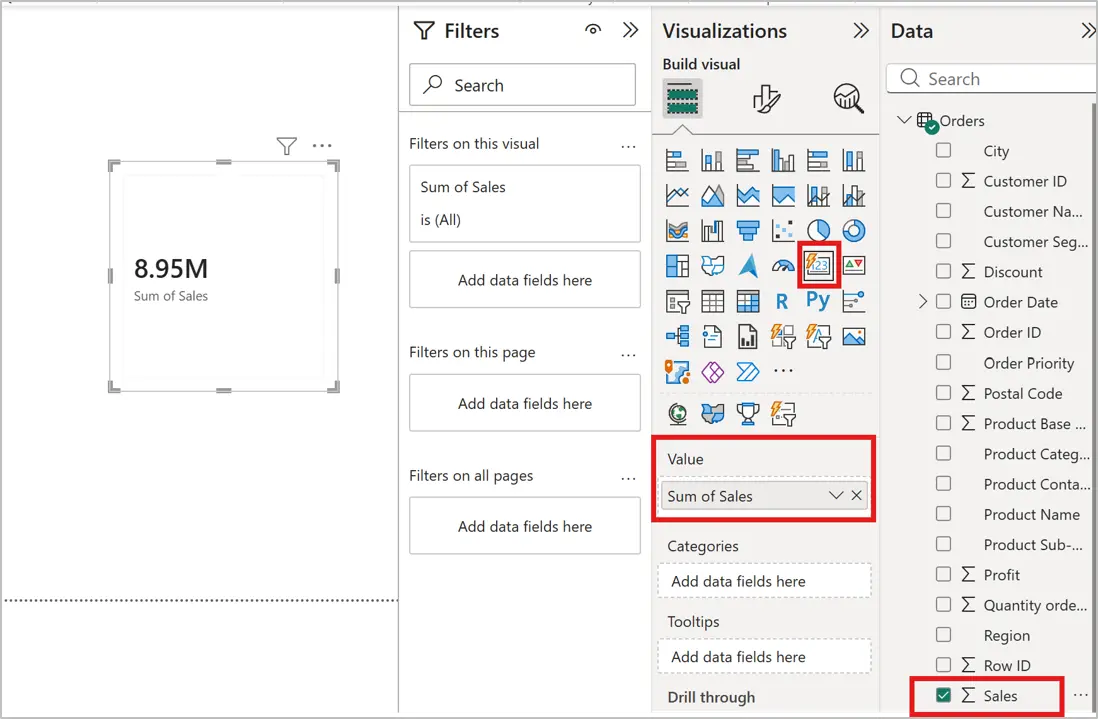Screen dimensions: 1098x719
Task: Collapse the Filters pane
Action: (x=630, y=30)
